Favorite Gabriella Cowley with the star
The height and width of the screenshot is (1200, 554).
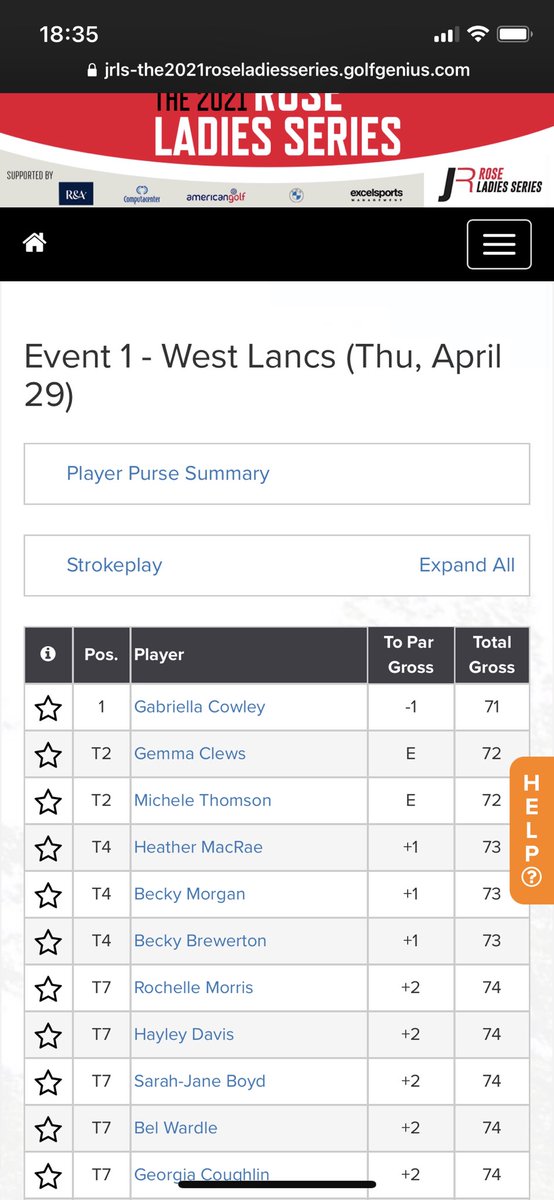tap(48, 708)
